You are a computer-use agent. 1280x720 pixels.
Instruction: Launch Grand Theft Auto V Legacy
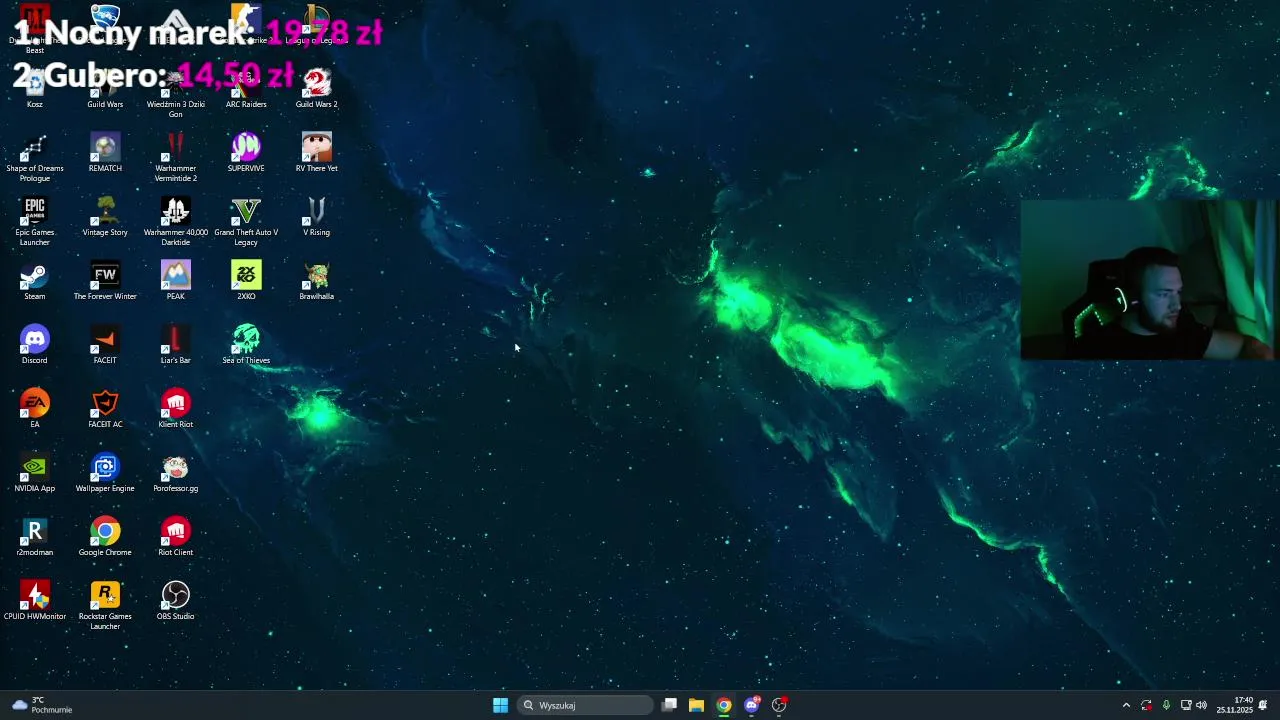(x=246, y=221)
